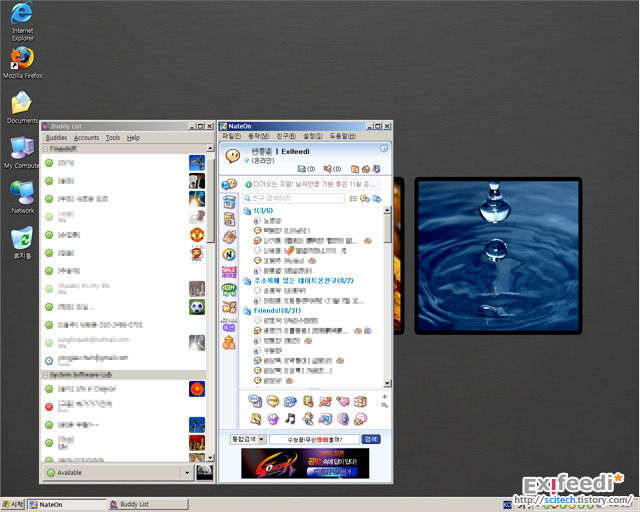
Task: Click the NateOn profile smiley emoticon
Action: pyautogui.click(x=233, y=156)
